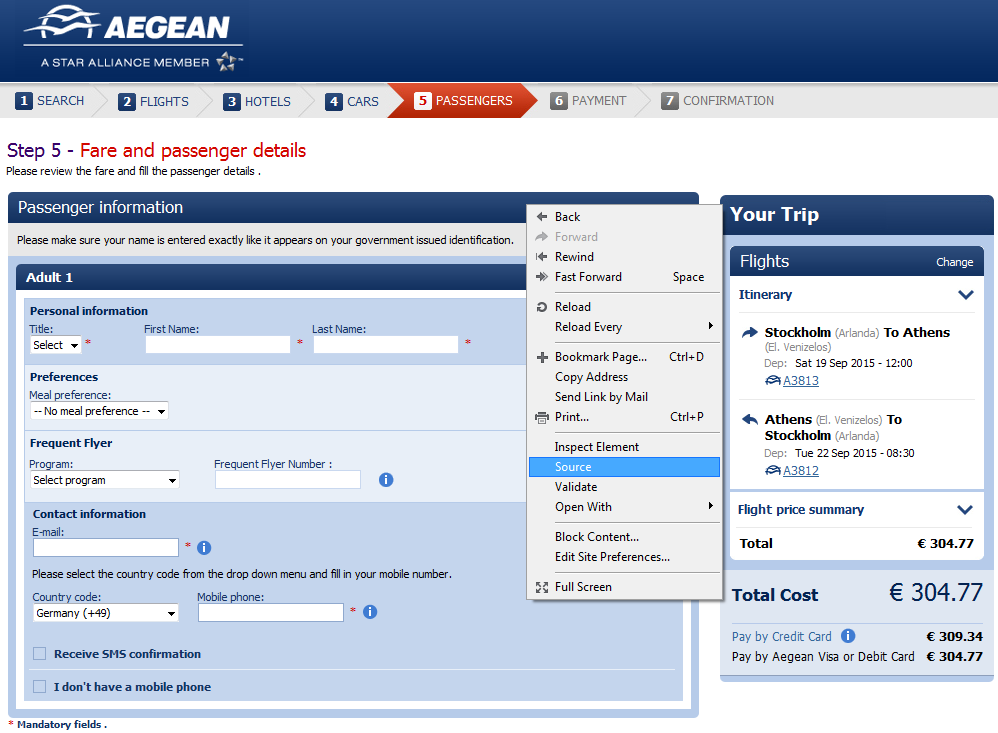Click Change link in Flights header

pyautogui.click(x=954, y=262)
